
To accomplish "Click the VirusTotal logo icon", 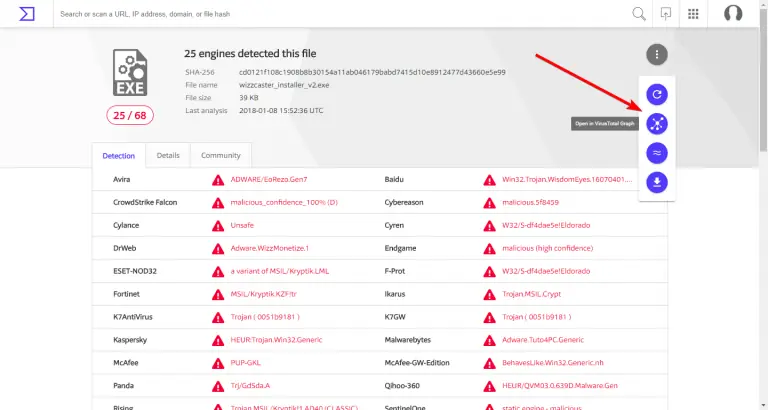I will pyautogui.click(x=27, y=14).
